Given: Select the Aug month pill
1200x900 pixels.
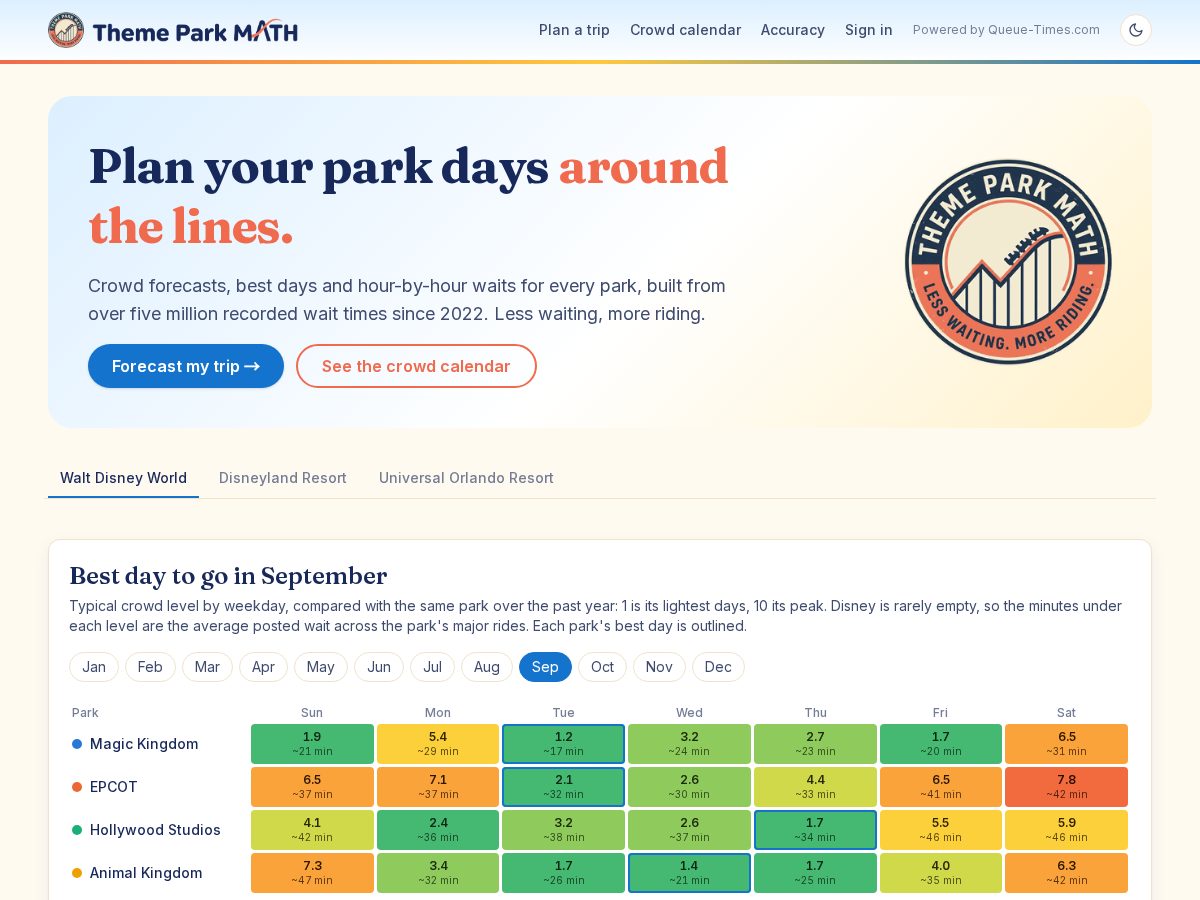Looking at the screenshot, I should coord(487,667).
